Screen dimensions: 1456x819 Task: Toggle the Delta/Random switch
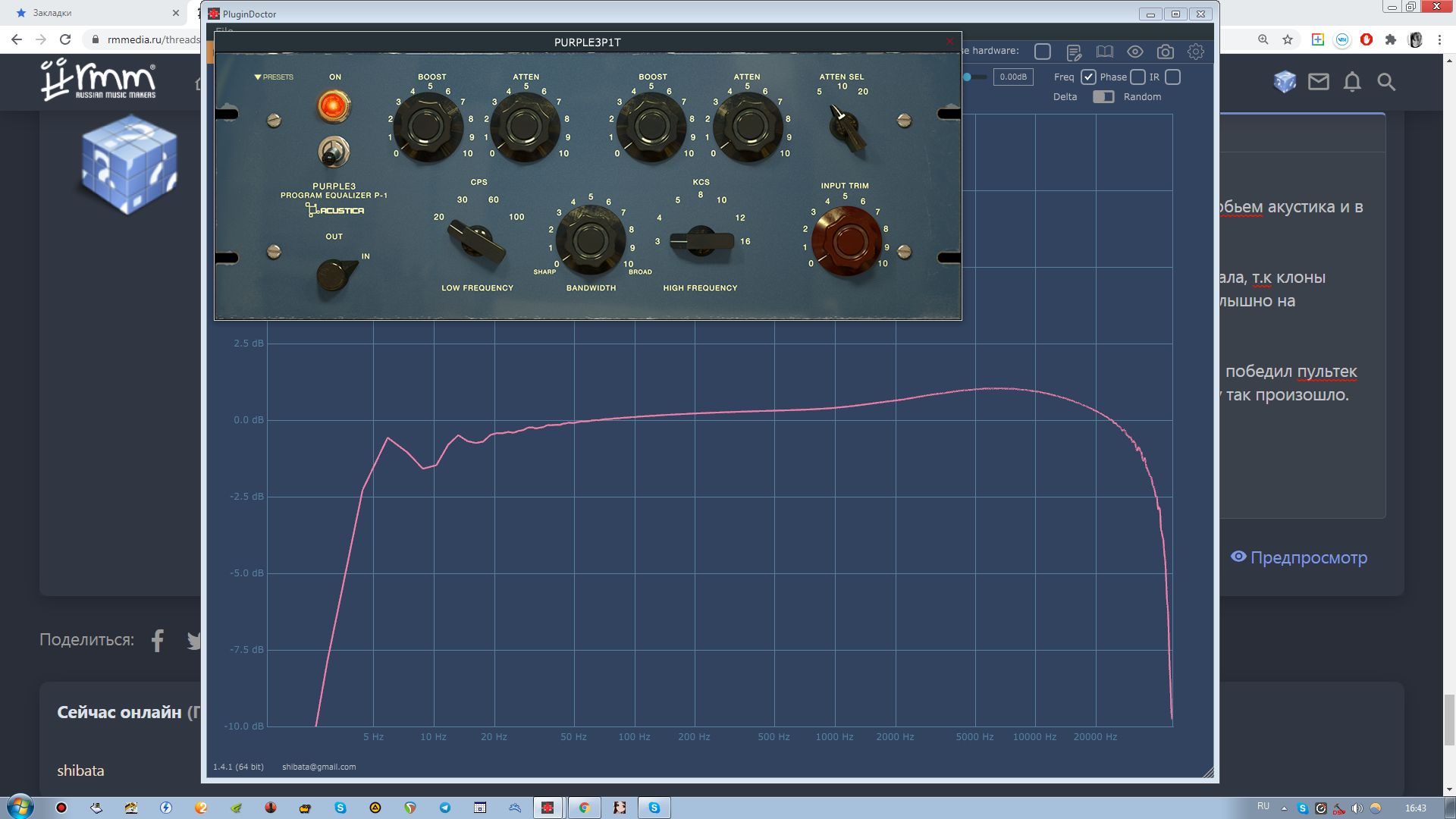click(x=1103, y=96)
